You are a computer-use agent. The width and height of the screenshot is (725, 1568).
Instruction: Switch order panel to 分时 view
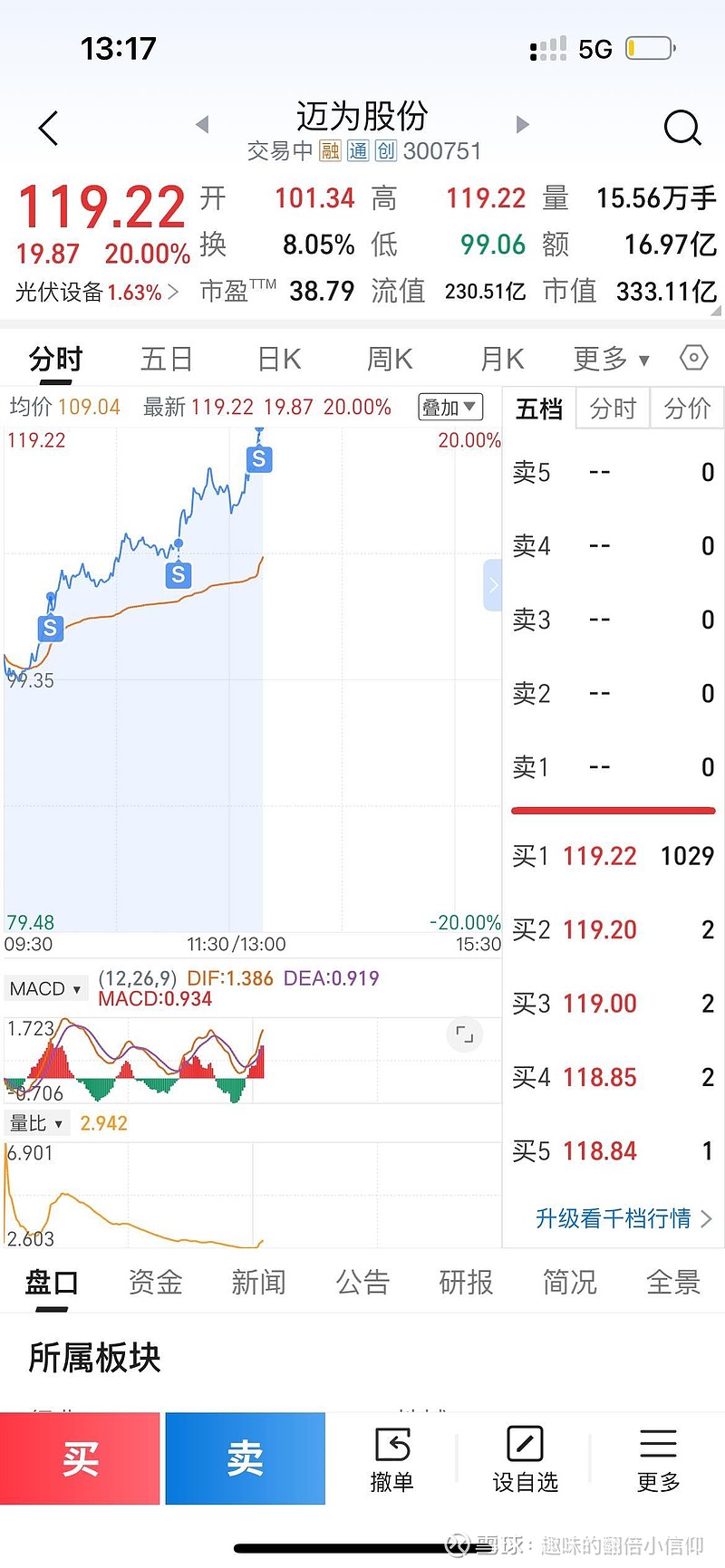click(x=613, y=409)
